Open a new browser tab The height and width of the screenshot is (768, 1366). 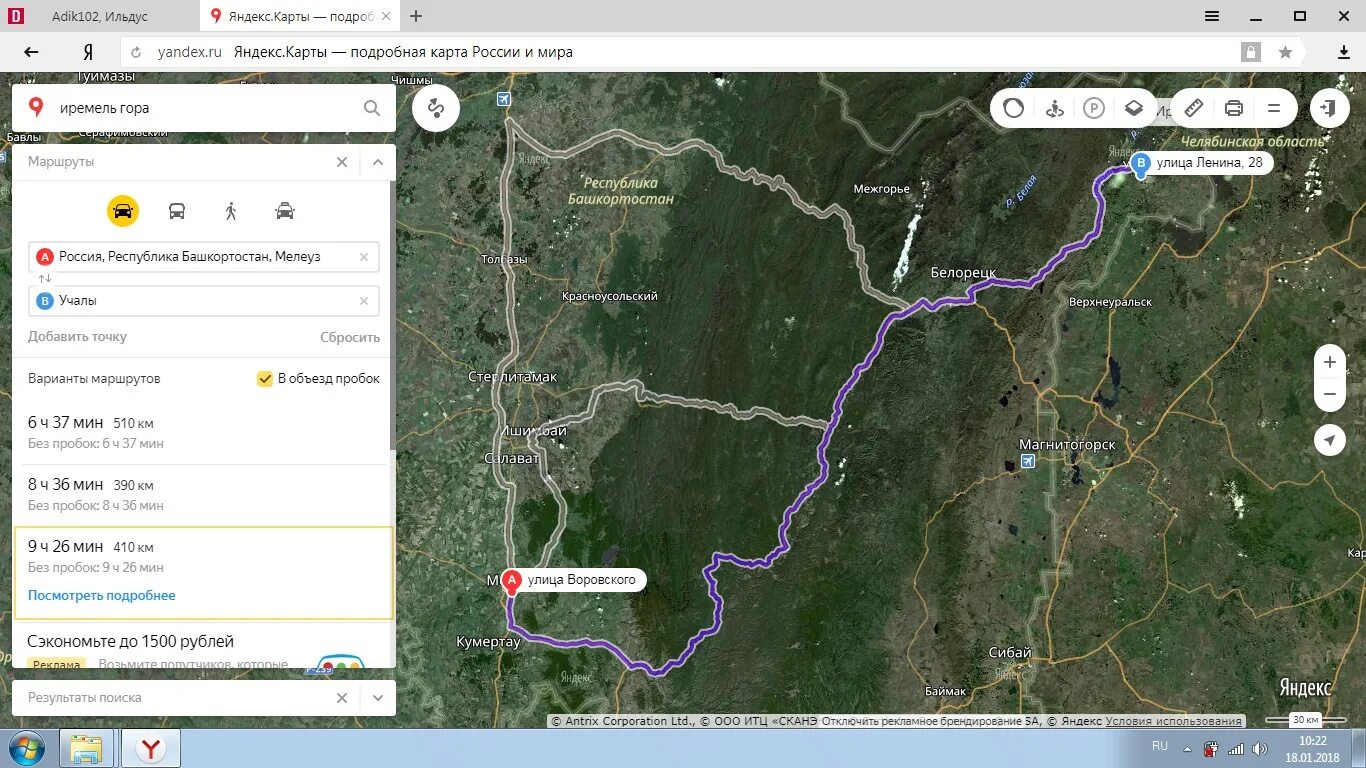[x=416, y=16]
